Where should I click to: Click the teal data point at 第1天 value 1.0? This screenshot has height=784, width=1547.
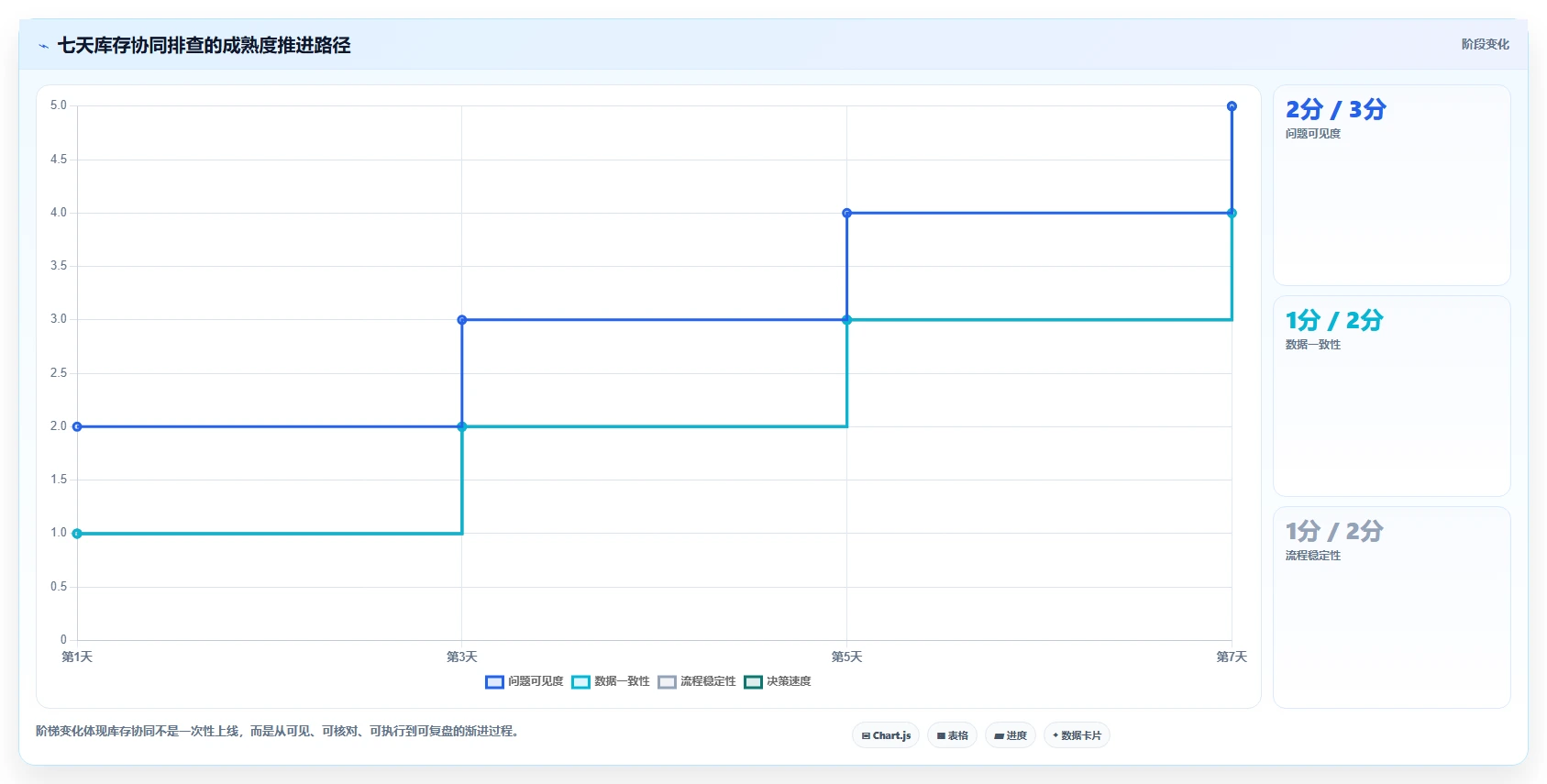[x=77, y=534]
